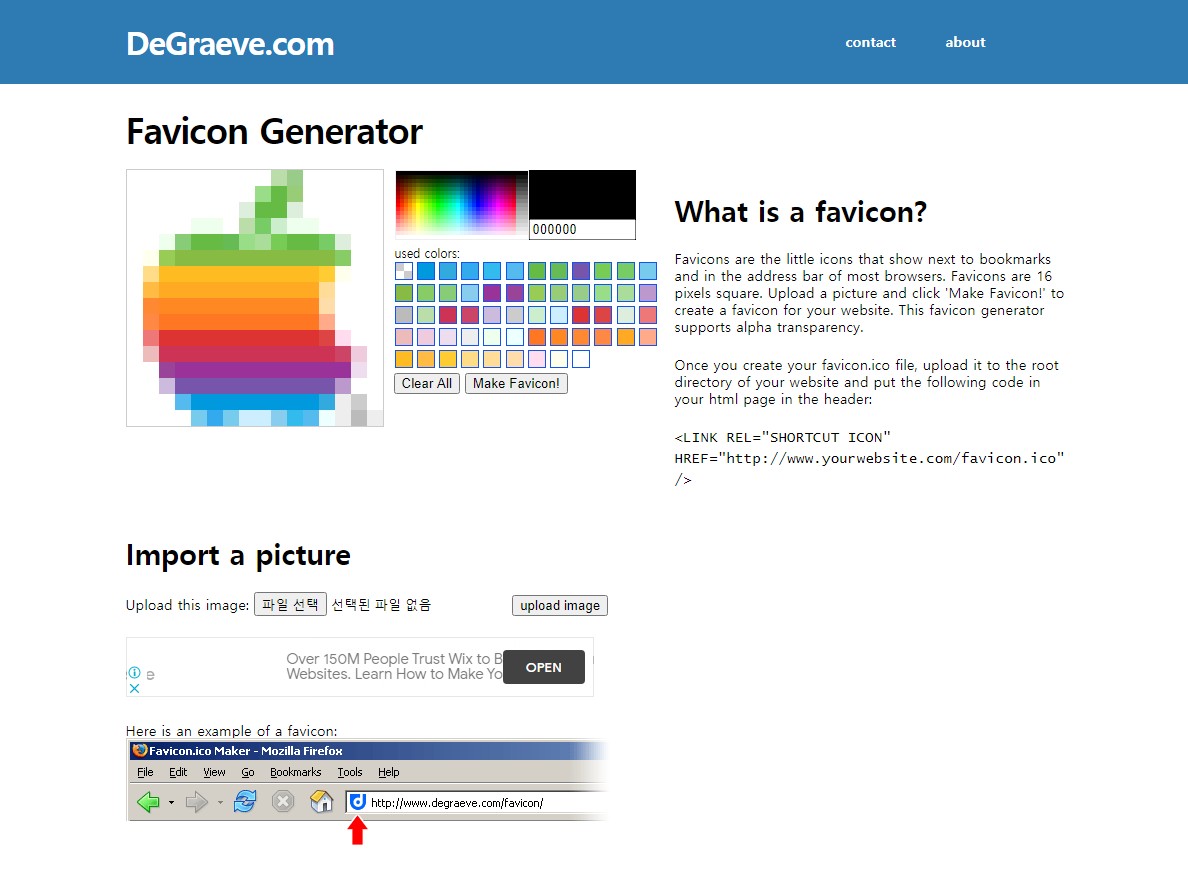
Task: Click the 'Import a picture' heading
Action: tap(238, 556)
